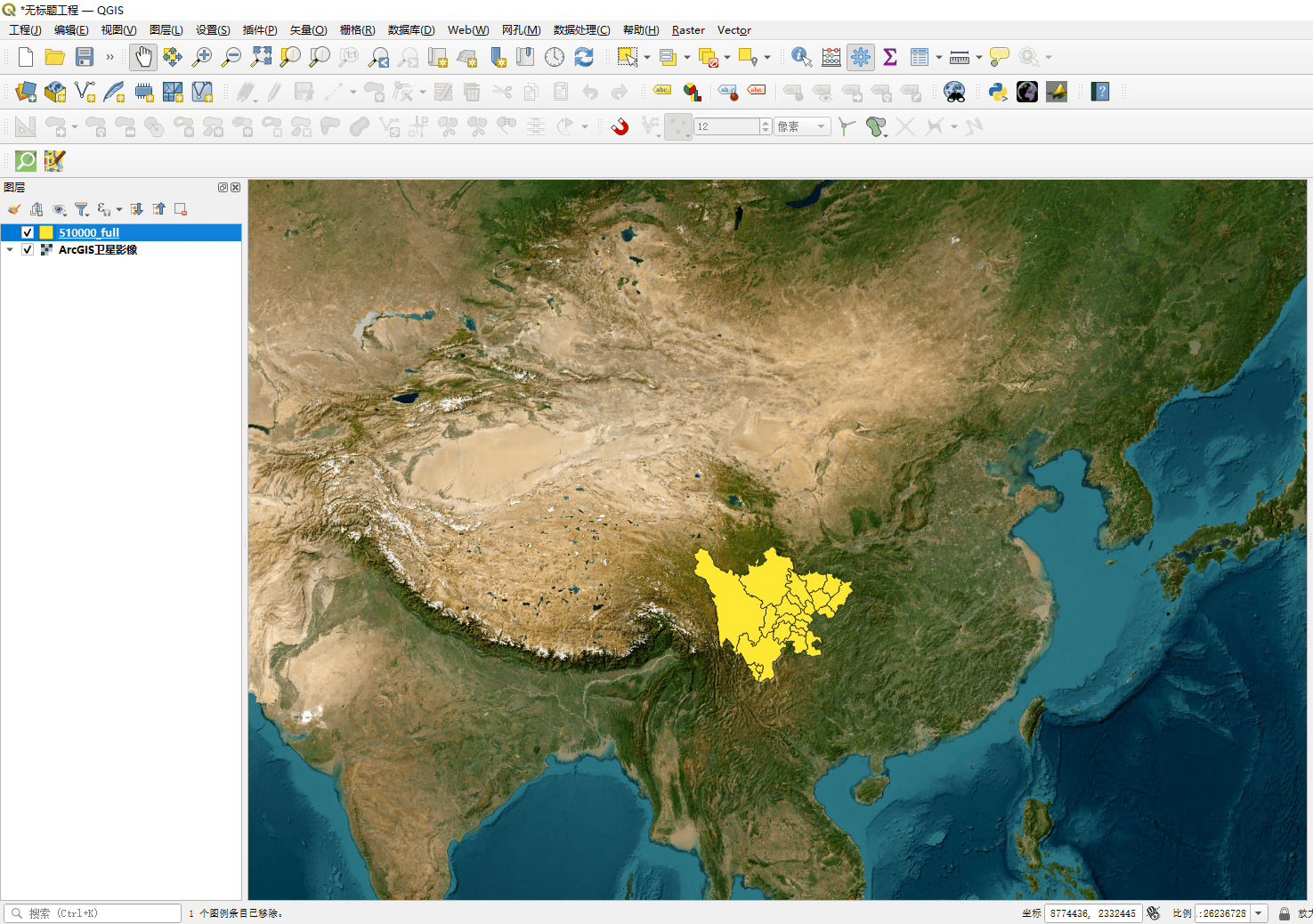Open the layer styling paintbrush in Layers panel
Image resolution: width=1313 pixels, height=924 pixels.
point(14,209)
